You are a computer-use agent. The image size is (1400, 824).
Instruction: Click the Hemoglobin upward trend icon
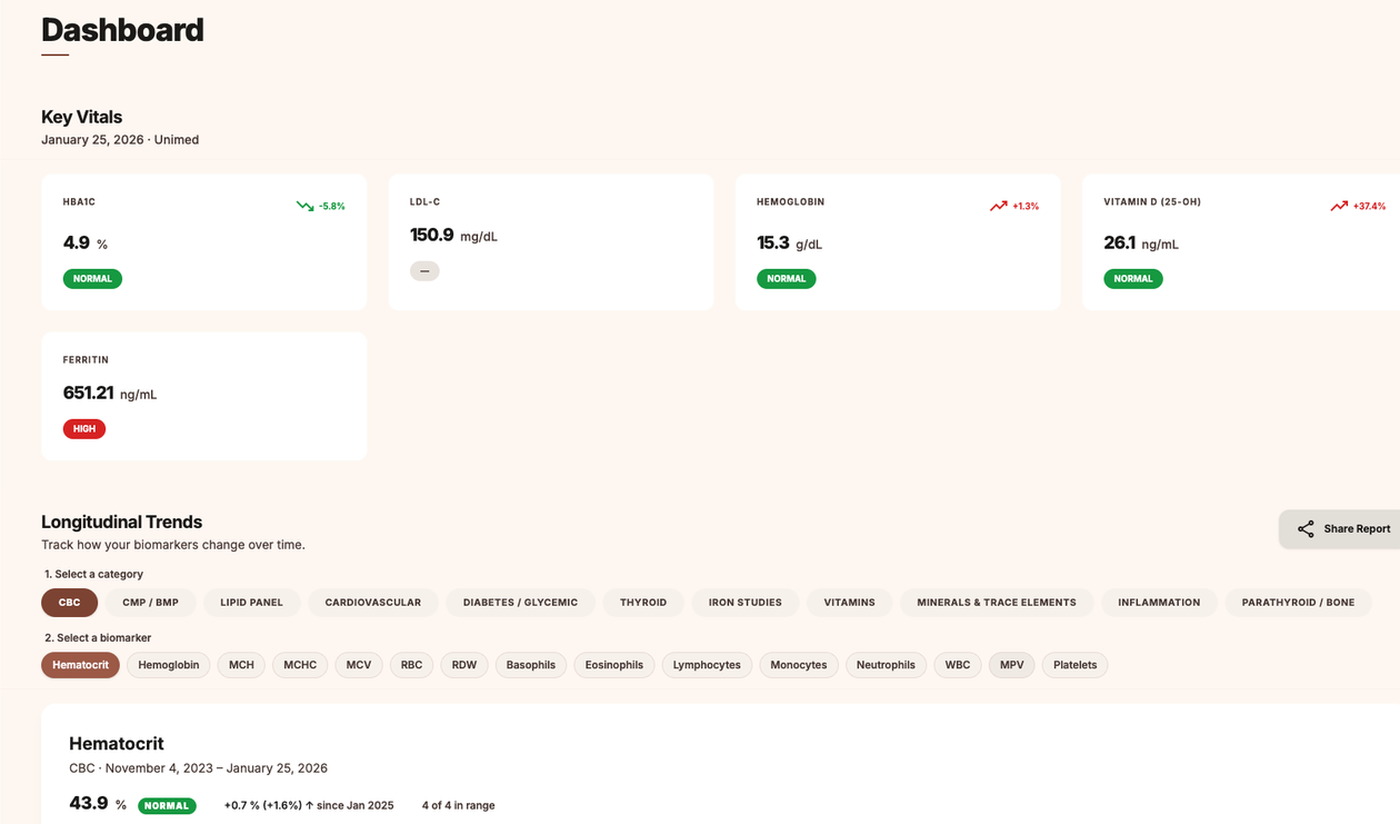coord(998,206)
